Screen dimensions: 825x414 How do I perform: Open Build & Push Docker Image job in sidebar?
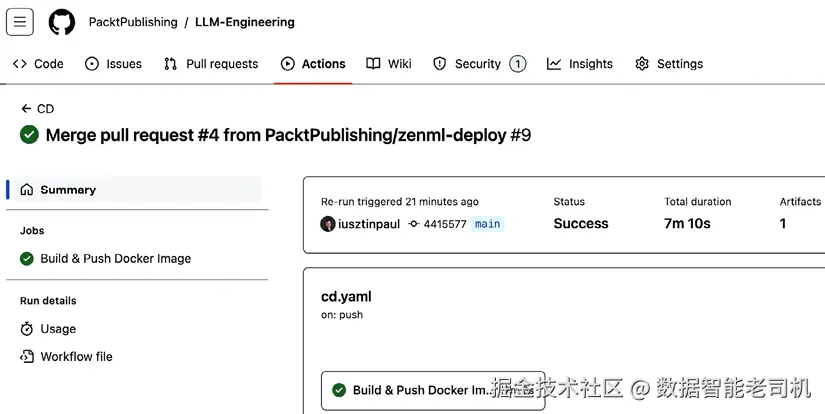115,258
